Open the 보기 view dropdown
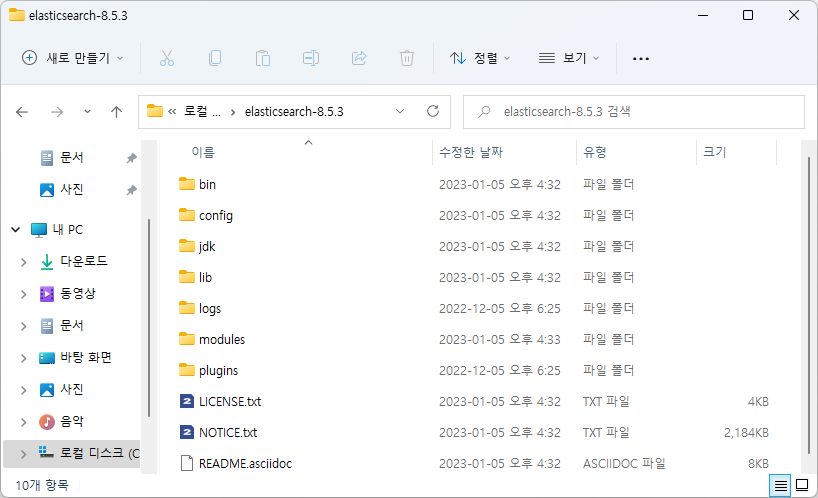This screenshot has width=818, height=498. pos(569,58)
